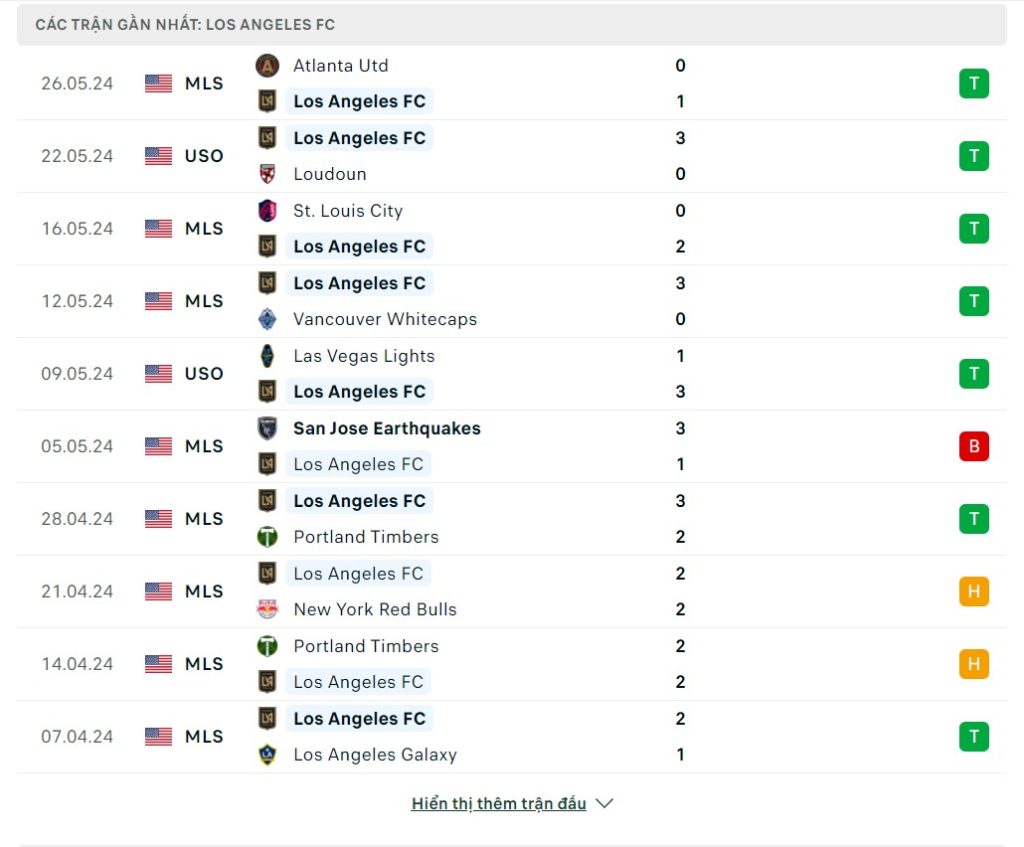The height and width of the screenshot is (847, 1024).
Task: Click green T badge for 26.05.24 match
Action: pos(973,83)
